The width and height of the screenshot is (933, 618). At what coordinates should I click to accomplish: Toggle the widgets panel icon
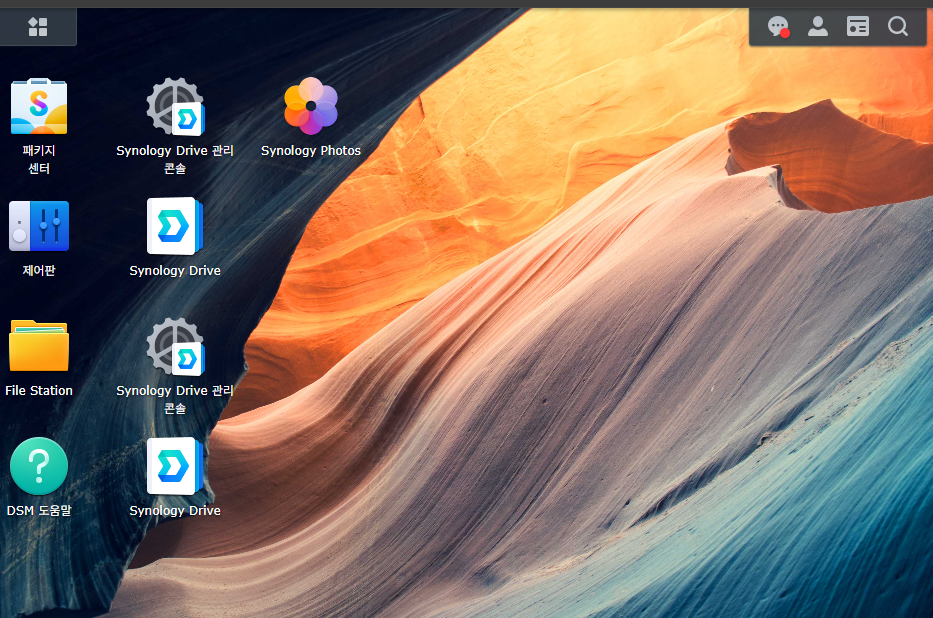coord(858,27)
